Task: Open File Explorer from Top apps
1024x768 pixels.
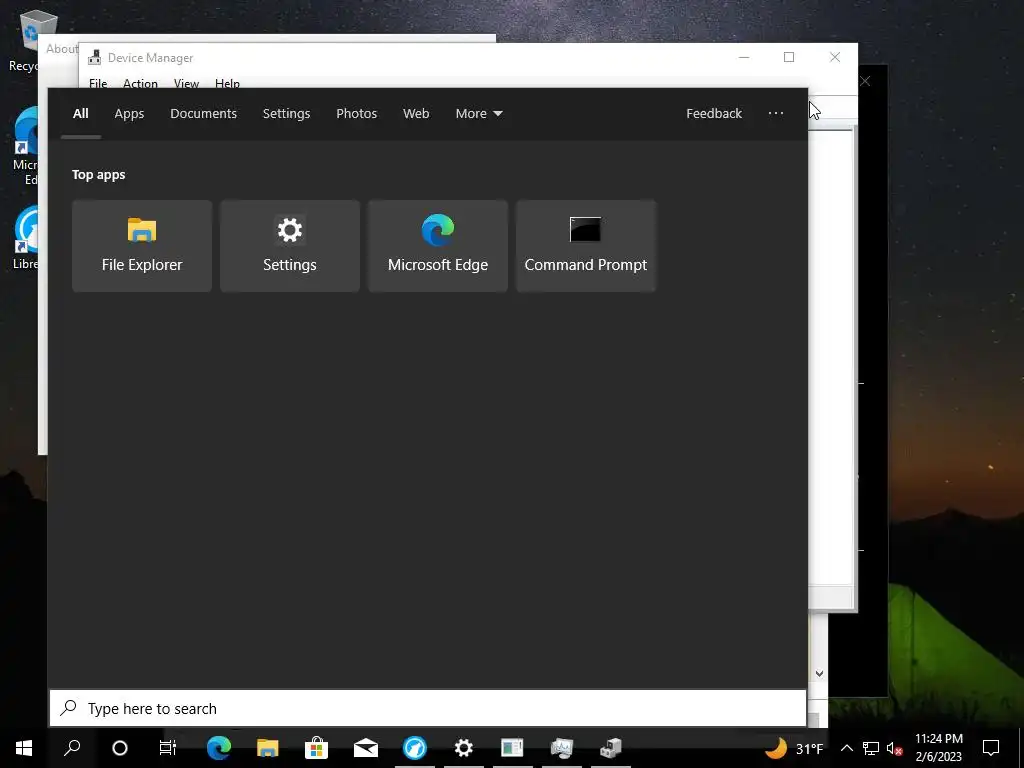Action: [x=142, y=246]
